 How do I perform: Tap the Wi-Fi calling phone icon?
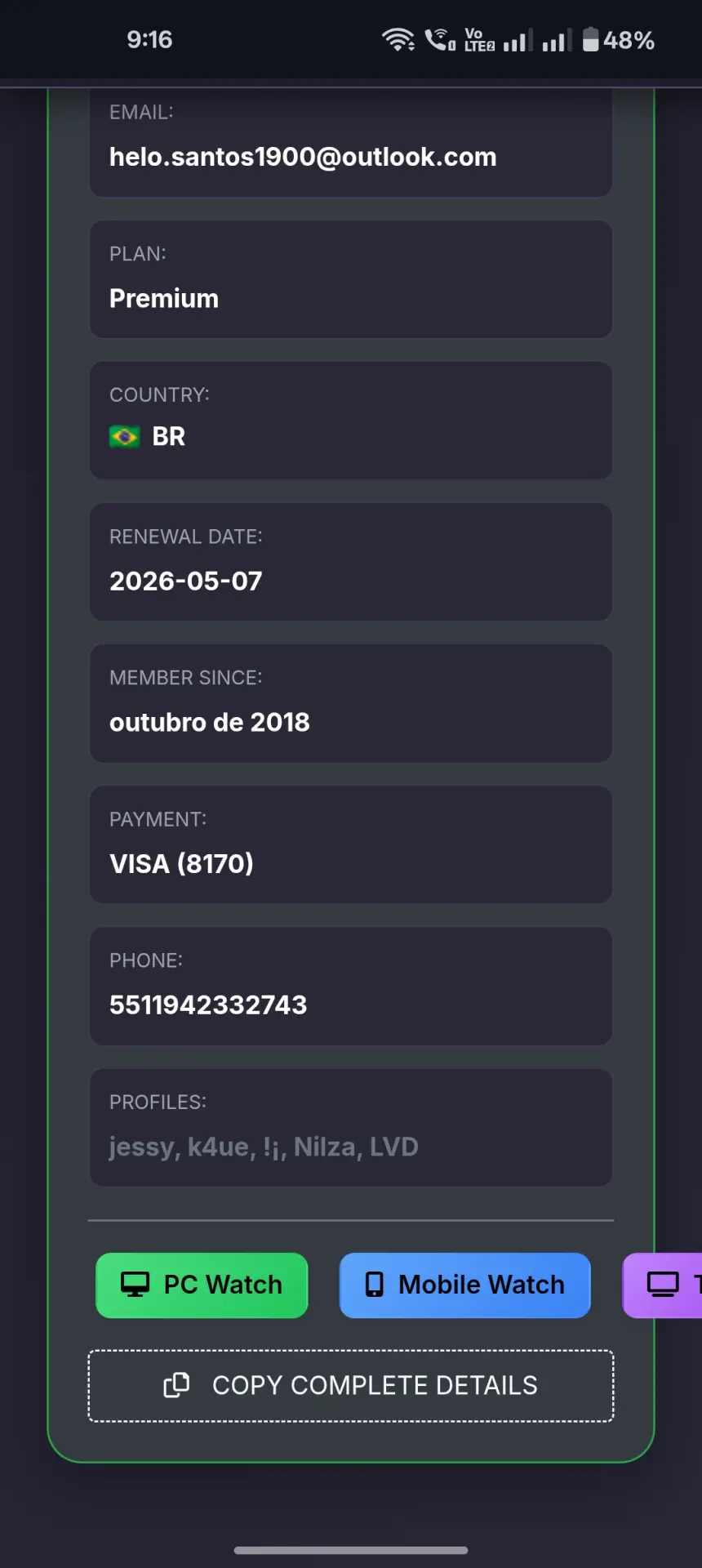(x=440, y=39)
